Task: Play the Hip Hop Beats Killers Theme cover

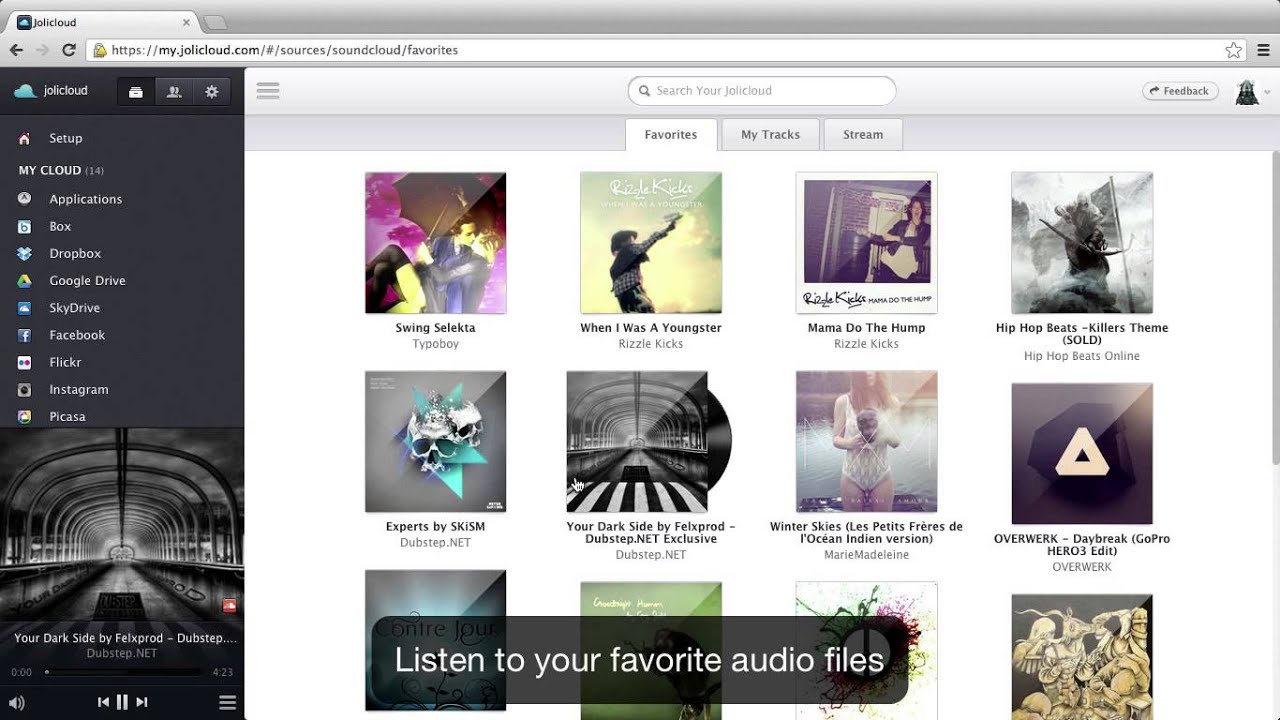Action: click(x=1082, y=243)
